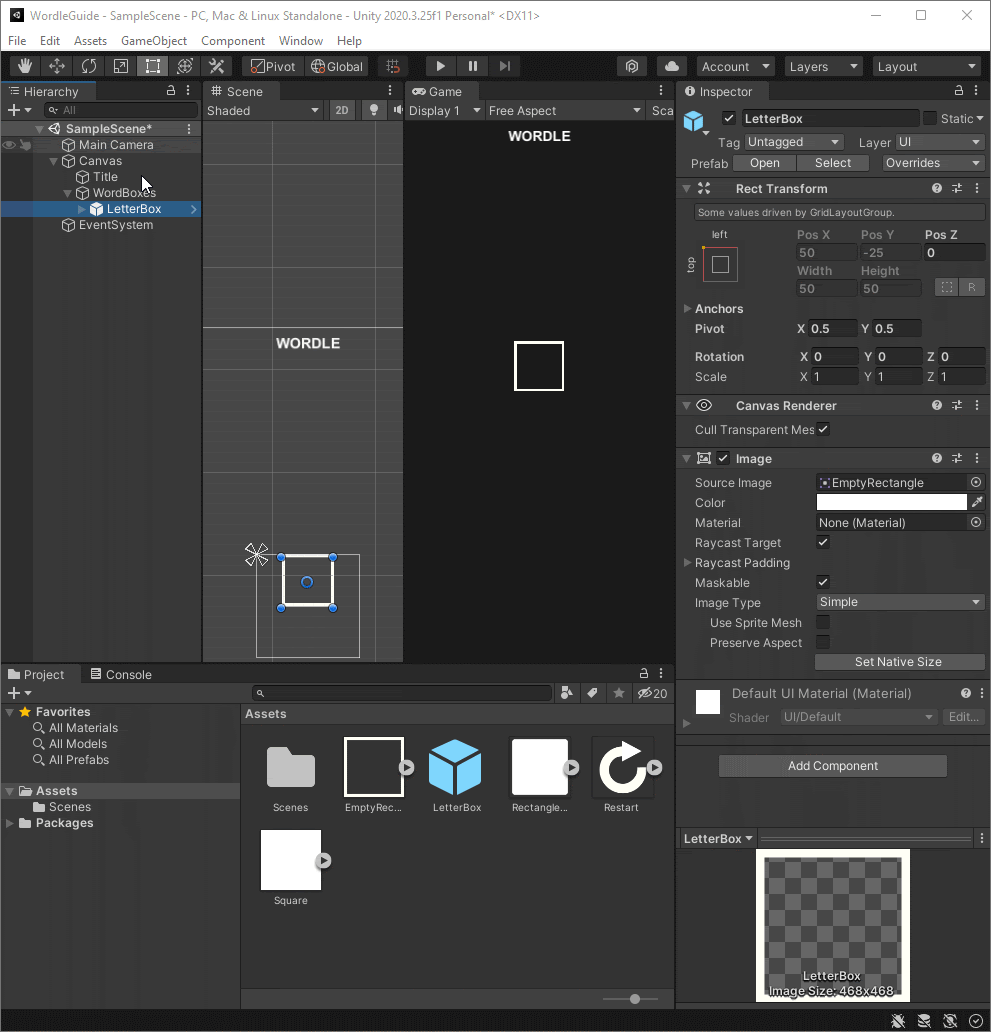
Task: Open the Free Aspect dropdown
Action: click(x=565, y=110)
